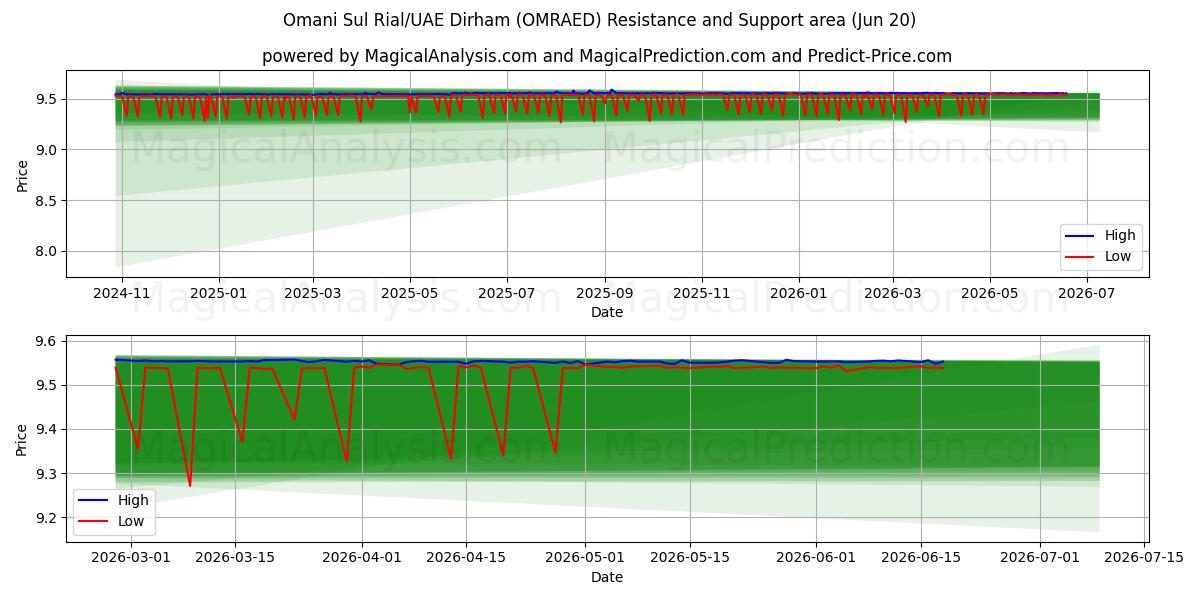Click the '2026-07-01' date tick label

point(1041,558)
